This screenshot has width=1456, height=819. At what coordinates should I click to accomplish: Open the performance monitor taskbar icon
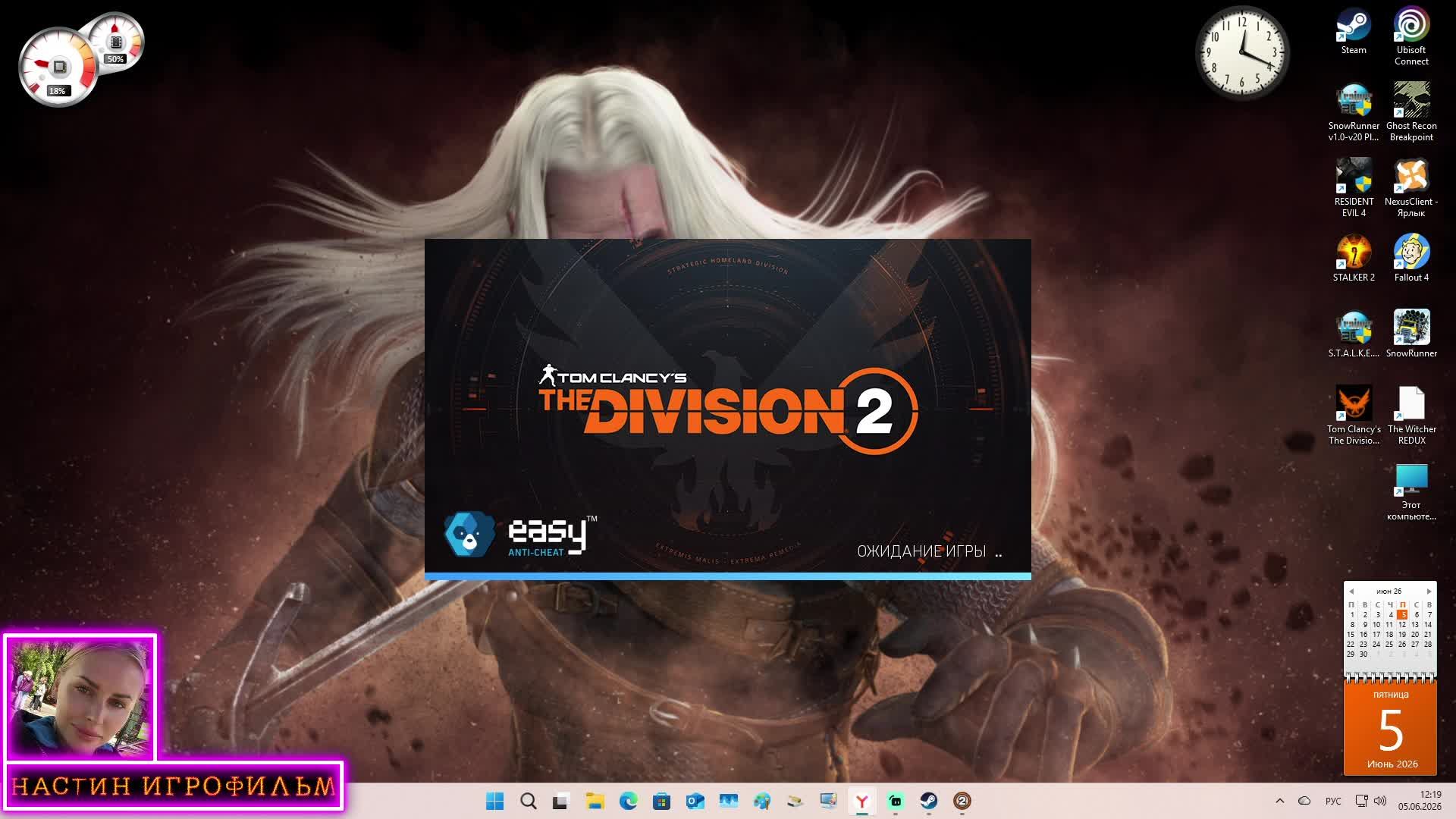[728, 801]
